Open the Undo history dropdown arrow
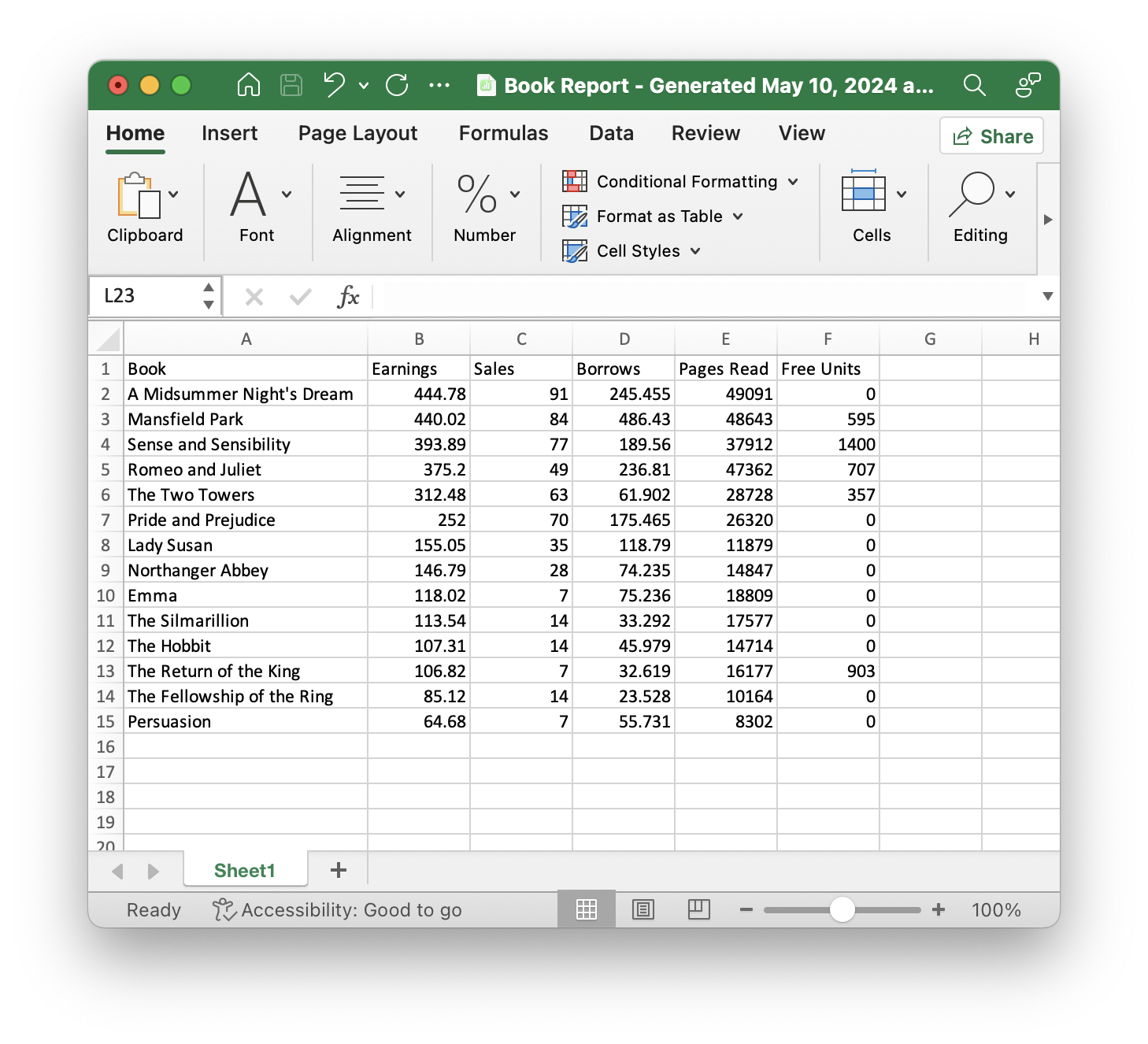This screenshot has height=1044, width=1148. point(364,85)
